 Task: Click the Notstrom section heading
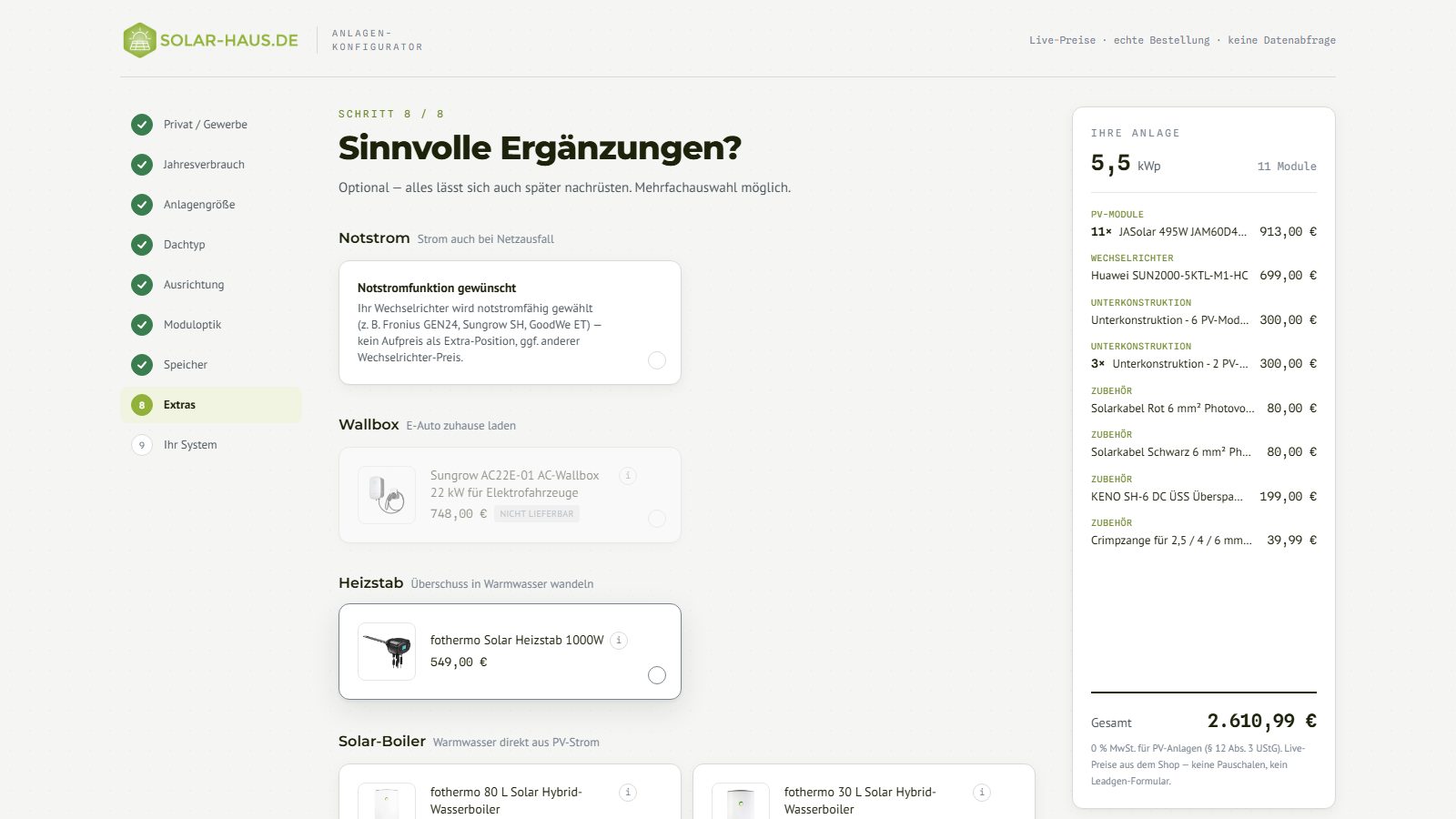(374, 238)
